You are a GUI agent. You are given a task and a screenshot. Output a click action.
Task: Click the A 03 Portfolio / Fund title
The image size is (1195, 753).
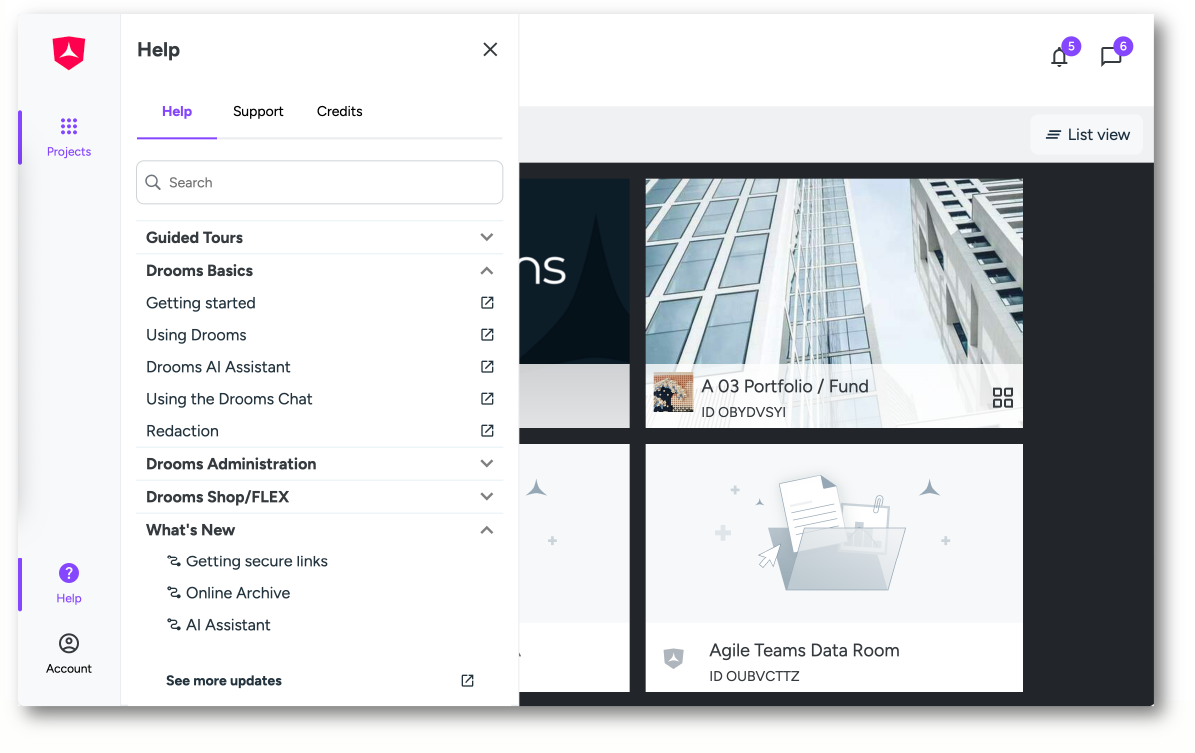tap(785, 386)
